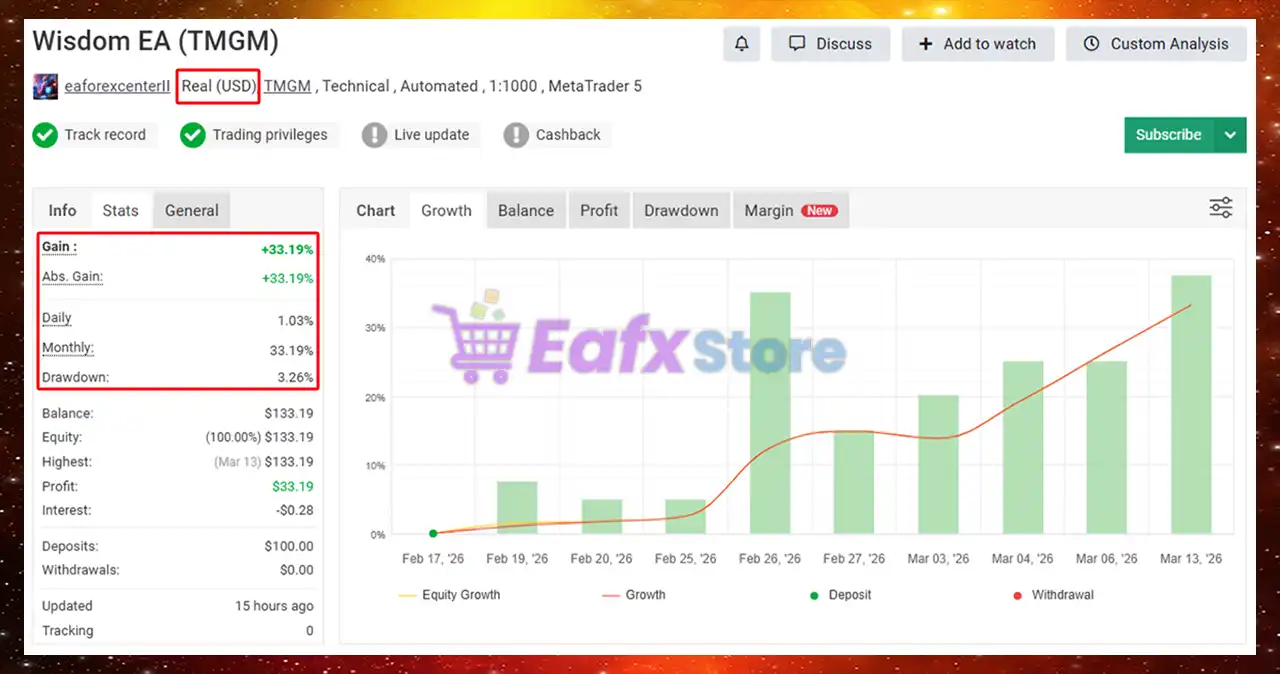The image size is (1280, 674).
Task: Open the Drawdown chart tab
Action: coord(680,211)
